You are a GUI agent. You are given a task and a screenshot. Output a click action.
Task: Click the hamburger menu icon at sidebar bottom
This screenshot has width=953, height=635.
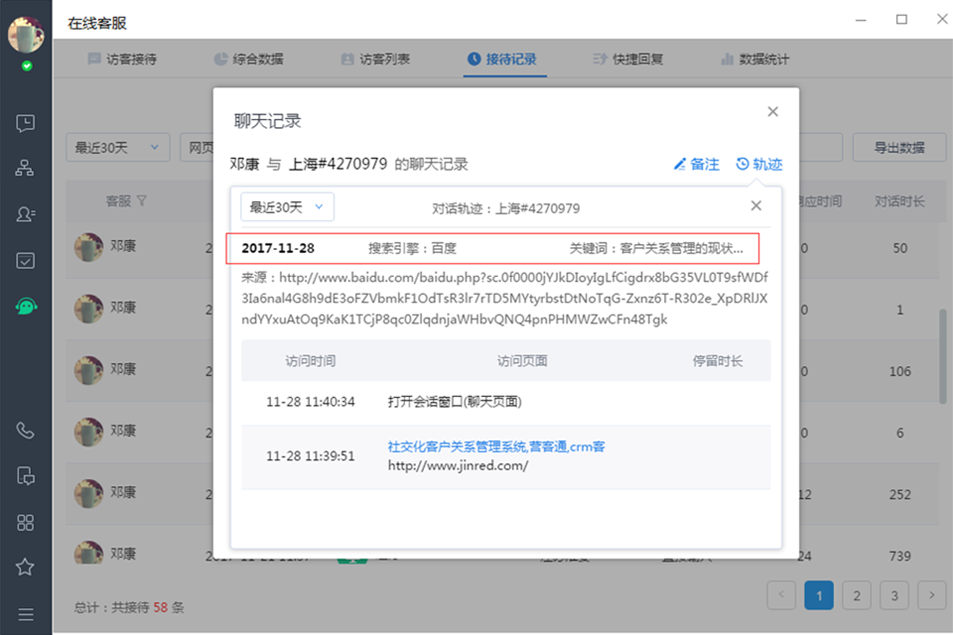coord(26,613)
